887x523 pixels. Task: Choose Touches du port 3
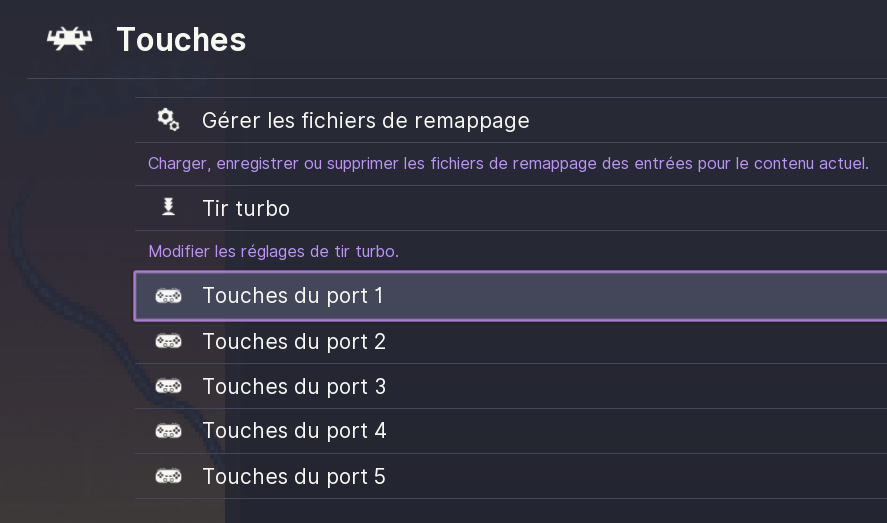click(x=294, y=387)
